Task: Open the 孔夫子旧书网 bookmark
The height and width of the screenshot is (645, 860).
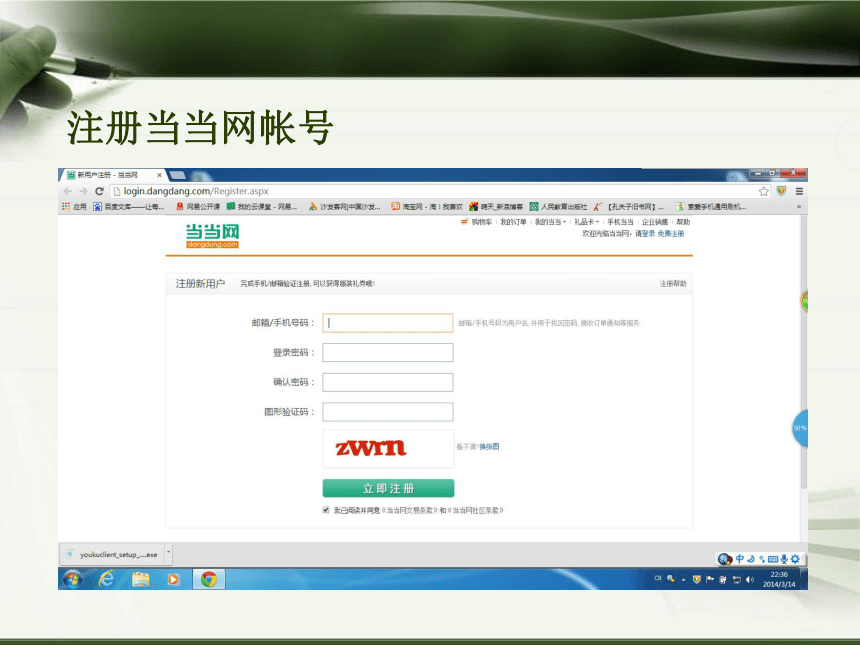Action: (x=629, y=207)
